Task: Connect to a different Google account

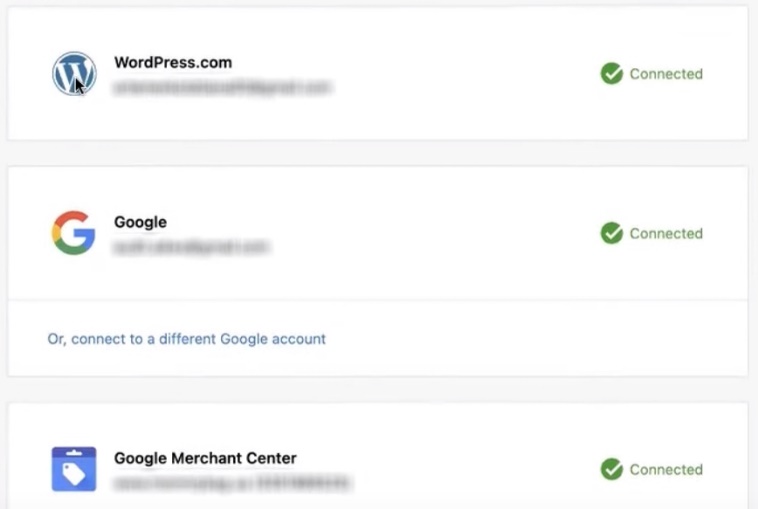Action: [187, 339]
